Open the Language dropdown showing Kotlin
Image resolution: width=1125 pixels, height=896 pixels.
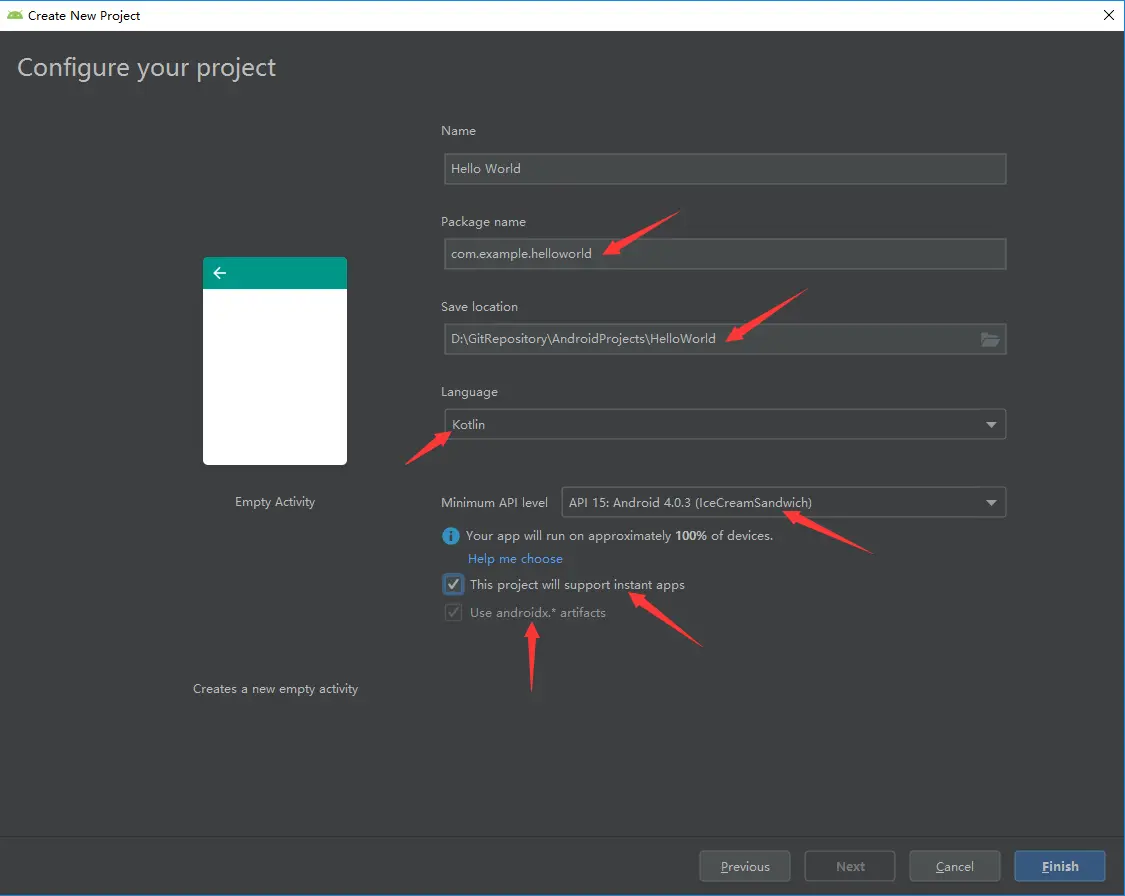[725, 424]
